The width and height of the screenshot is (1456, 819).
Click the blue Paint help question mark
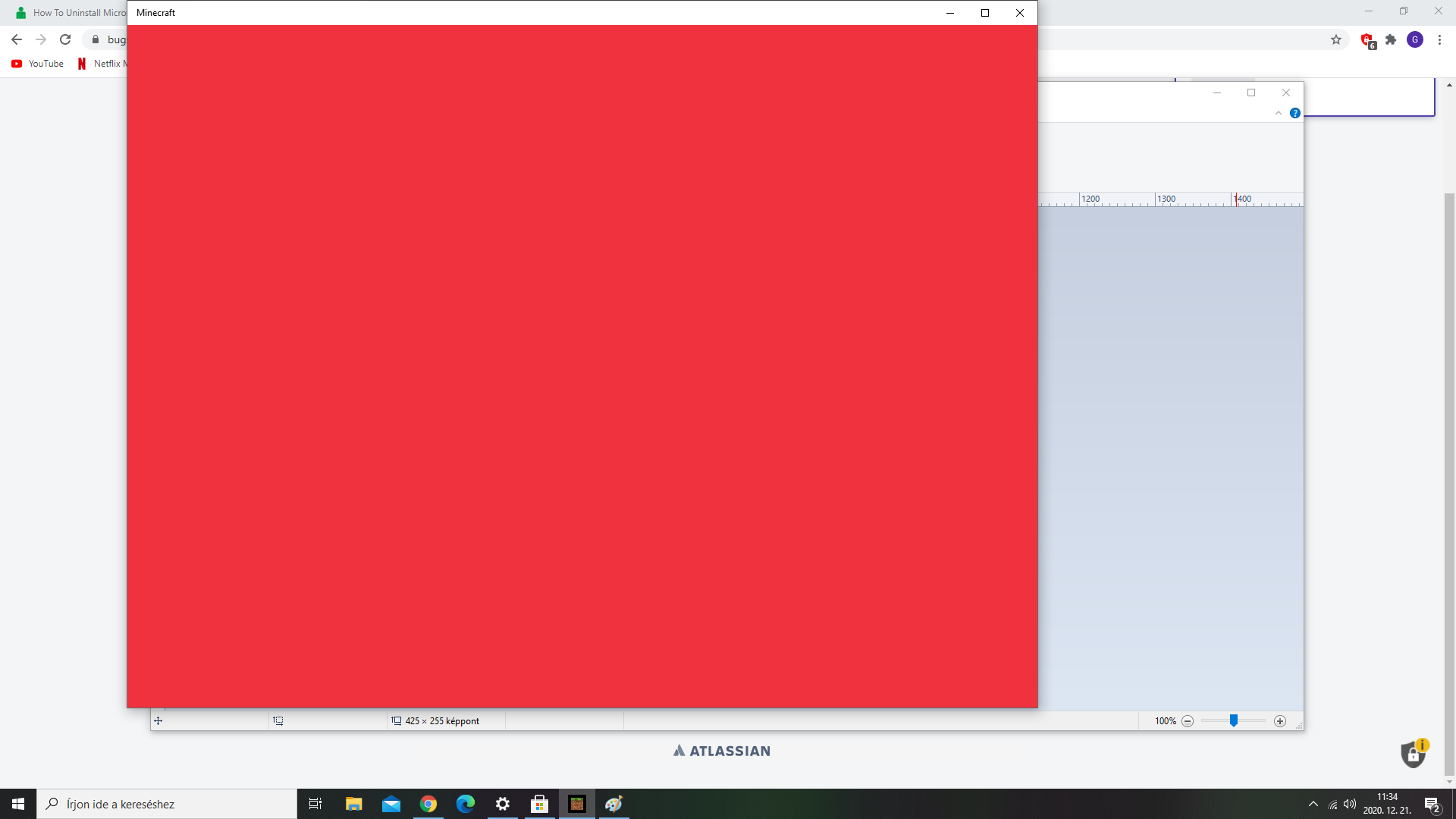pos(1295,113)
